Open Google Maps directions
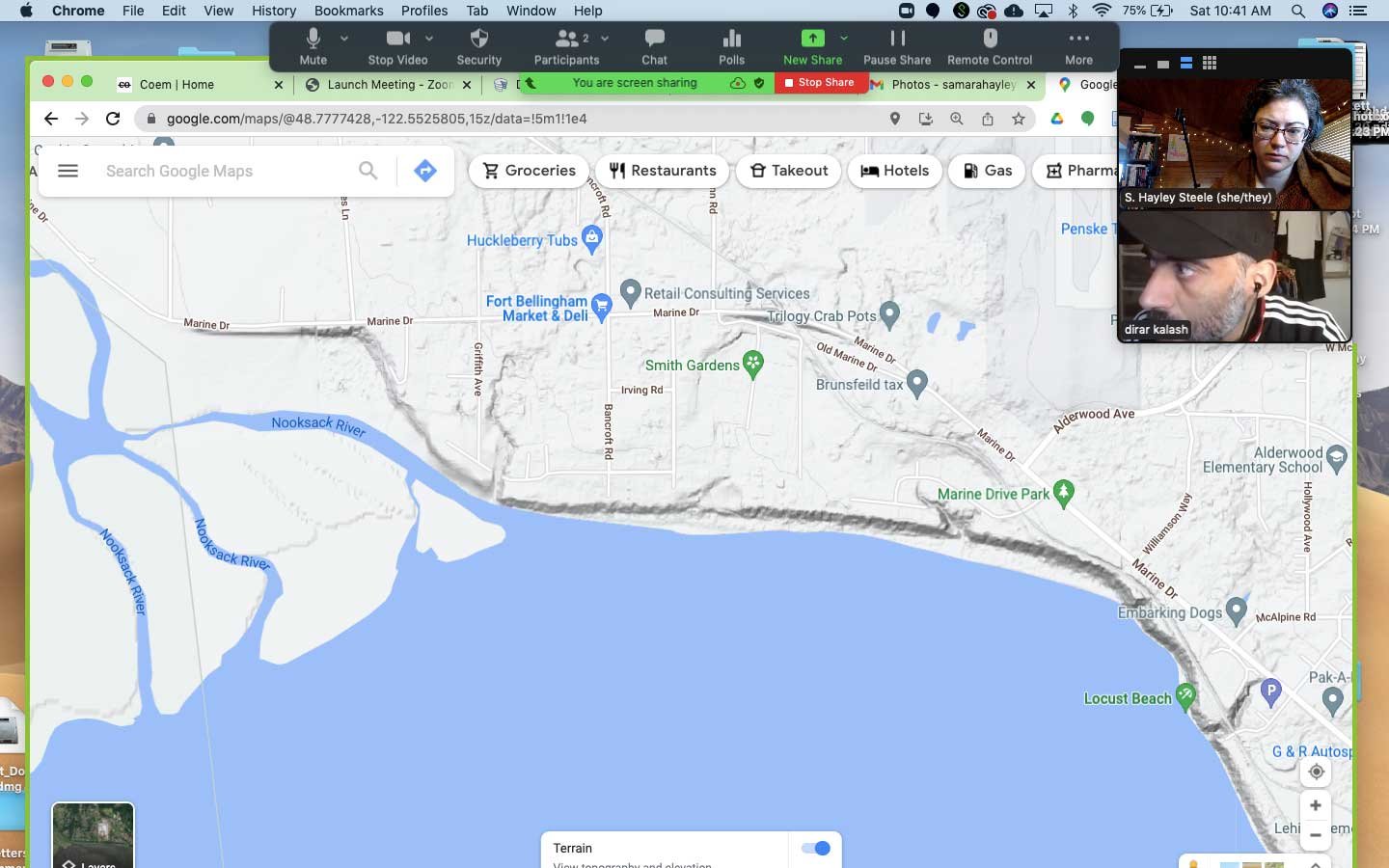Screen dimensions: 1389x868 tap(424, 171)
